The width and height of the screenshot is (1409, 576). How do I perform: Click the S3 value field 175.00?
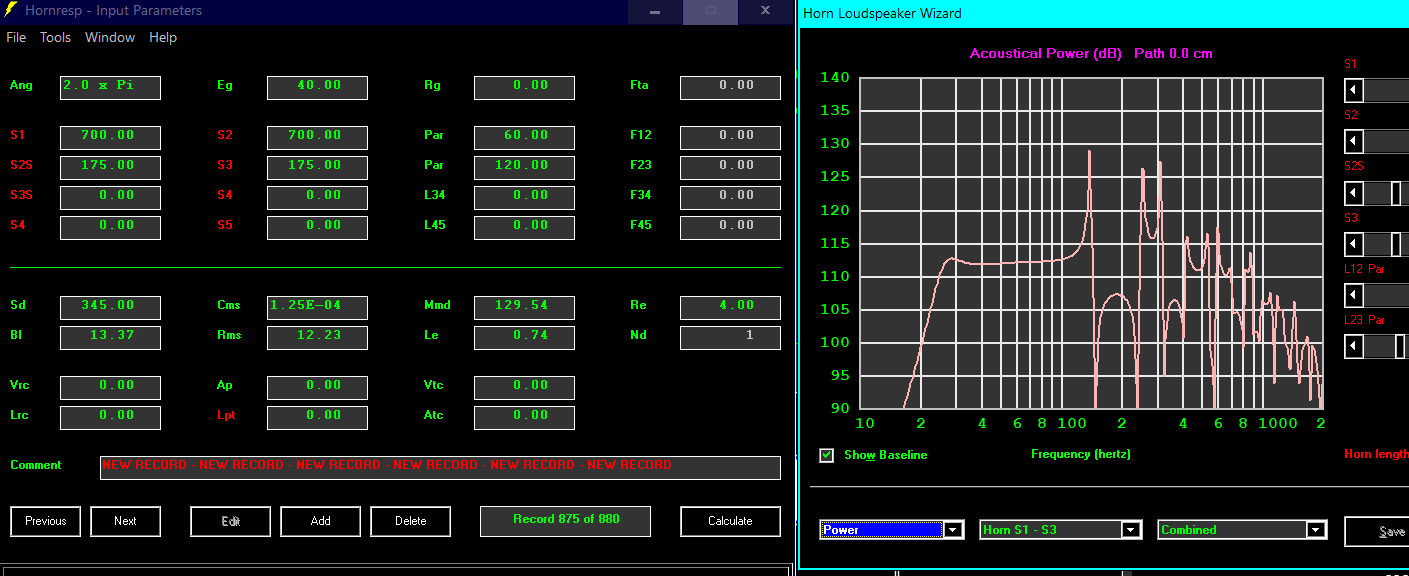[317, 167]
